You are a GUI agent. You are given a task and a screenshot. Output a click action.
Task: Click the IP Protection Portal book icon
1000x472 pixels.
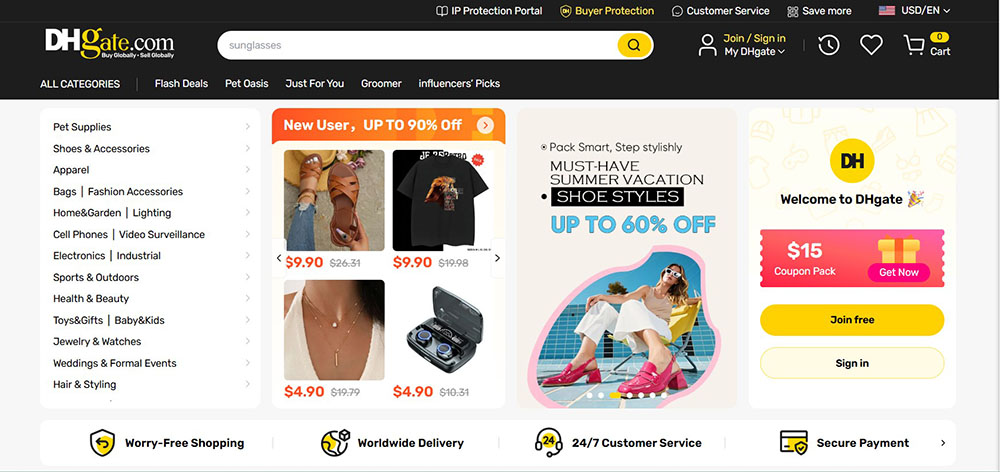[441, 11]
